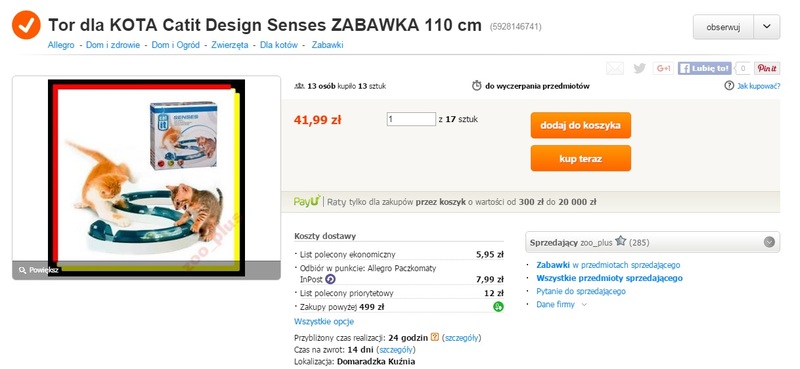
Task: Go to Zwierzęta breadcrumb category
Action: (230, 45)
